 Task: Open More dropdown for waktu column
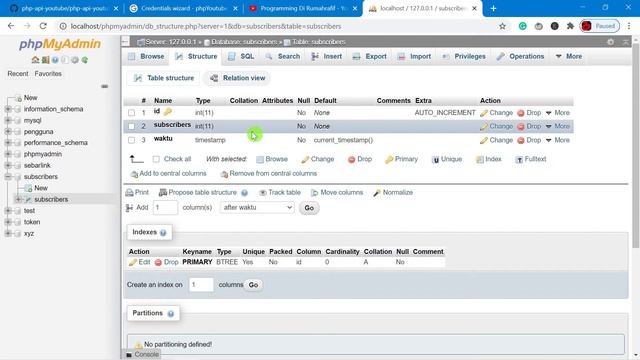(558, 140)
